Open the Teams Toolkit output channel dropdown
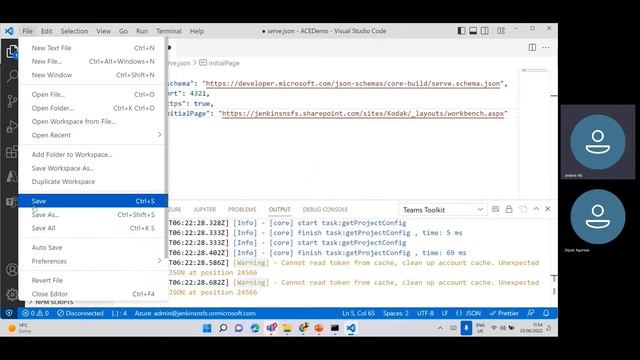Image resolution: width=640 pixels, height=360 pixels. (443, 210)
